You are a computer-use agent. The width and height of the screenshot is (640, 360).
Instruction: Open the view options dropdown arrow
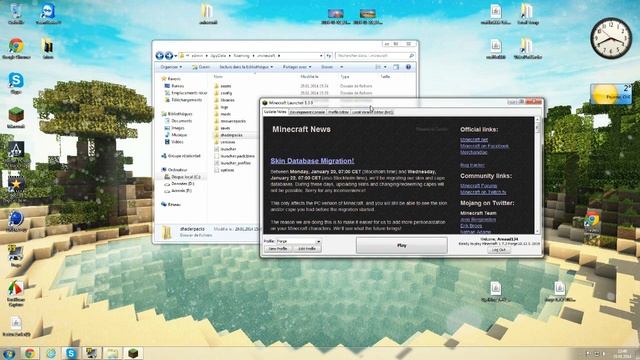tap(385, 67)
